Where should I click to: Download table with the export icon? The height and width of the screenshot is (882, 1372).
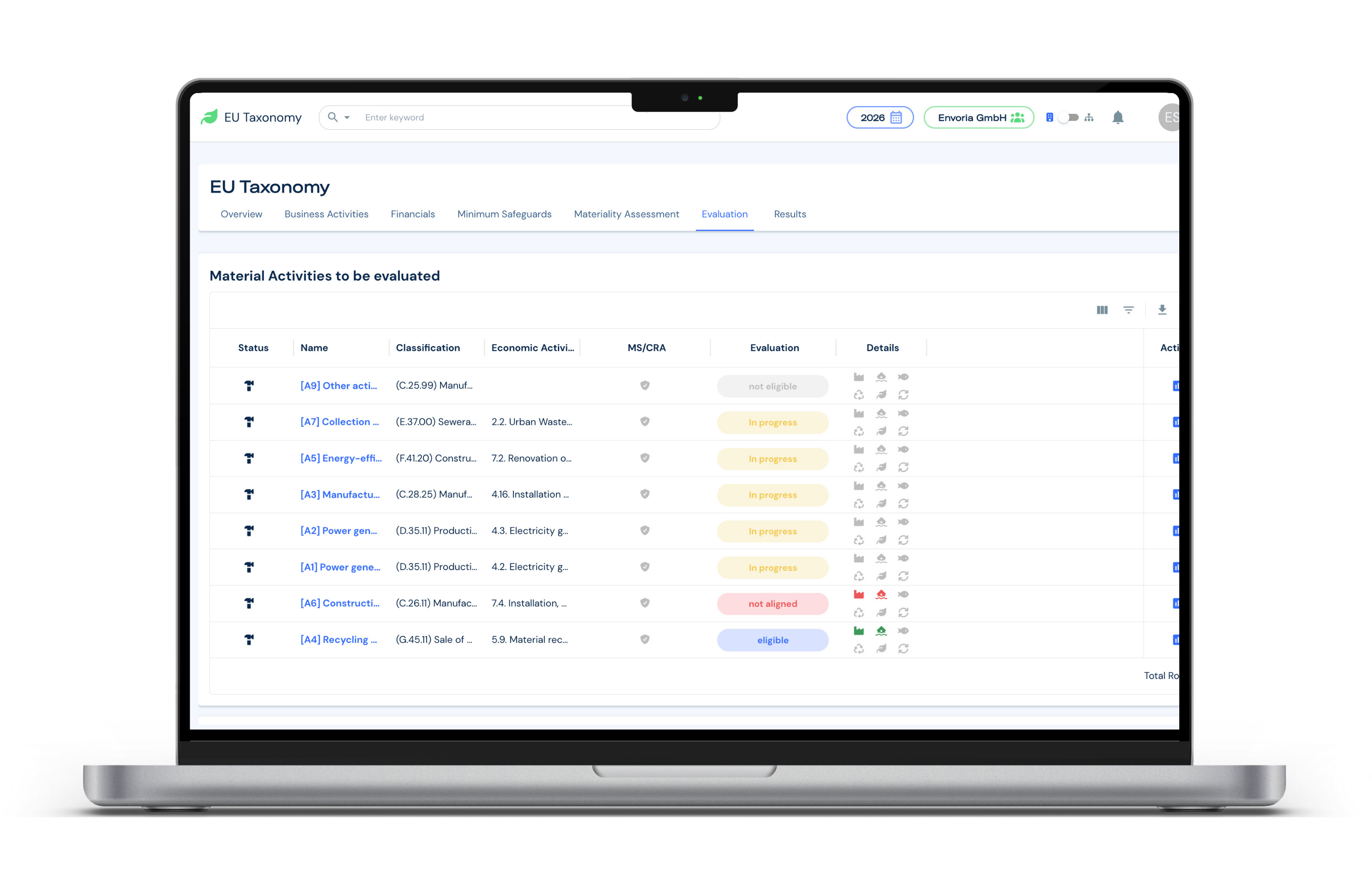(x=1162, y=310)
